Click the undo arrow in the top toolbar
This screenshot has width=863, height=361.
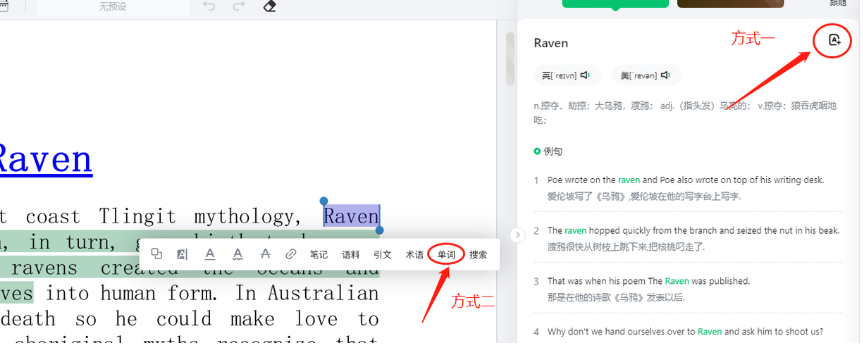point(209,7)
